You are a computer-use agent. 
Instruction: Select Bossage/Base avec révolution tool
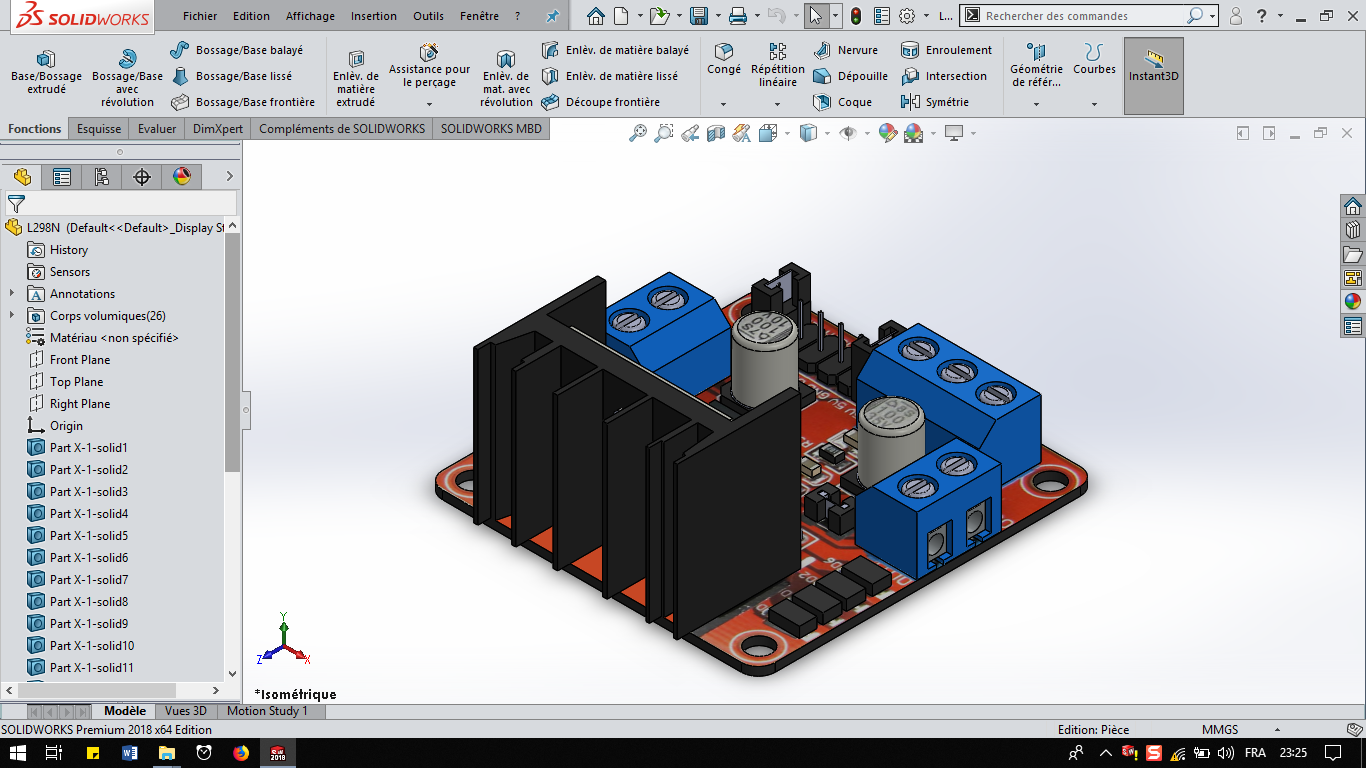click(x=127, y=79)
